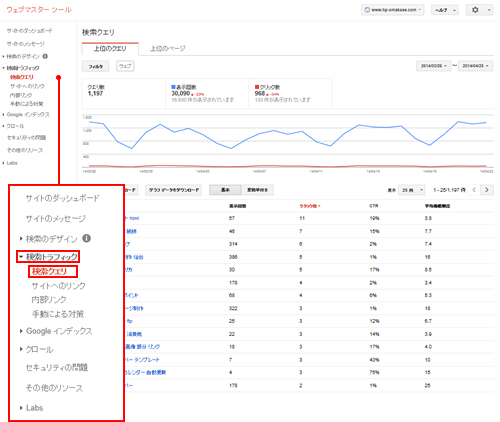The width and height of the screenshot is (500, 422).
Task: Open the query link ending in html
Action: [132, 218]
